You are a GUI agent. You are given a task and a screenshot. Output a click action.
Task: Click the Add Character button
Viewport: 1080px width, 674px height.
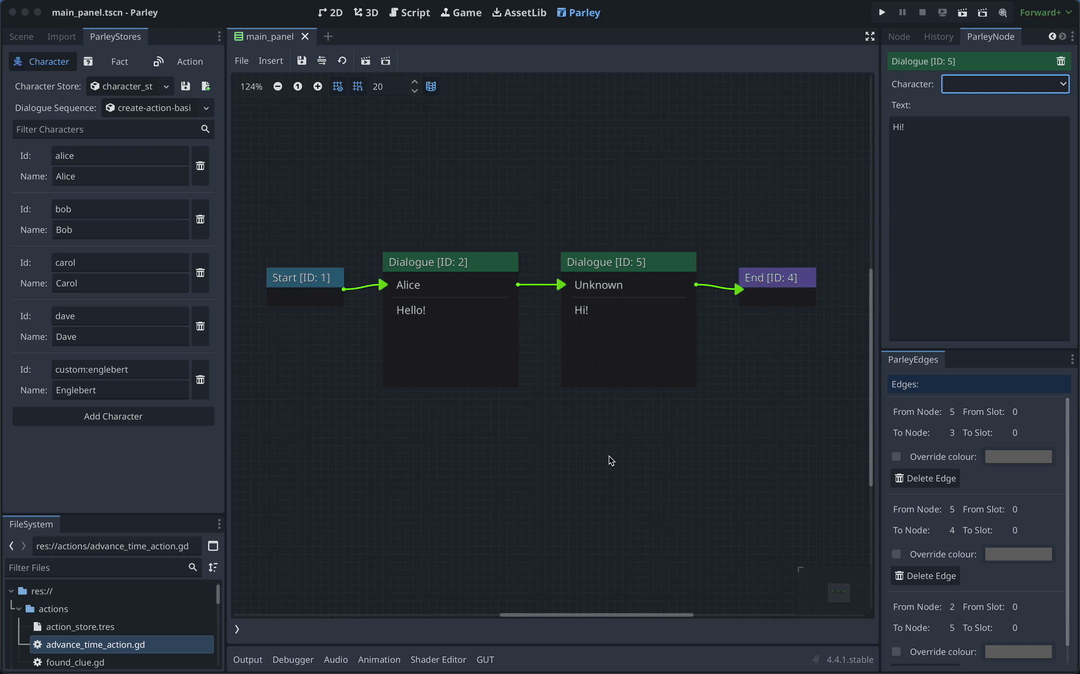(x=113, y=416)
